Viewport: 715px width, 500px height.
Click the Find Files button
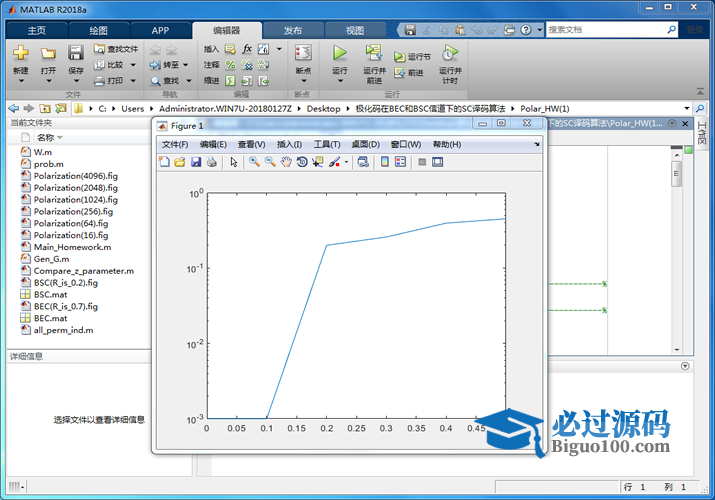116,49
